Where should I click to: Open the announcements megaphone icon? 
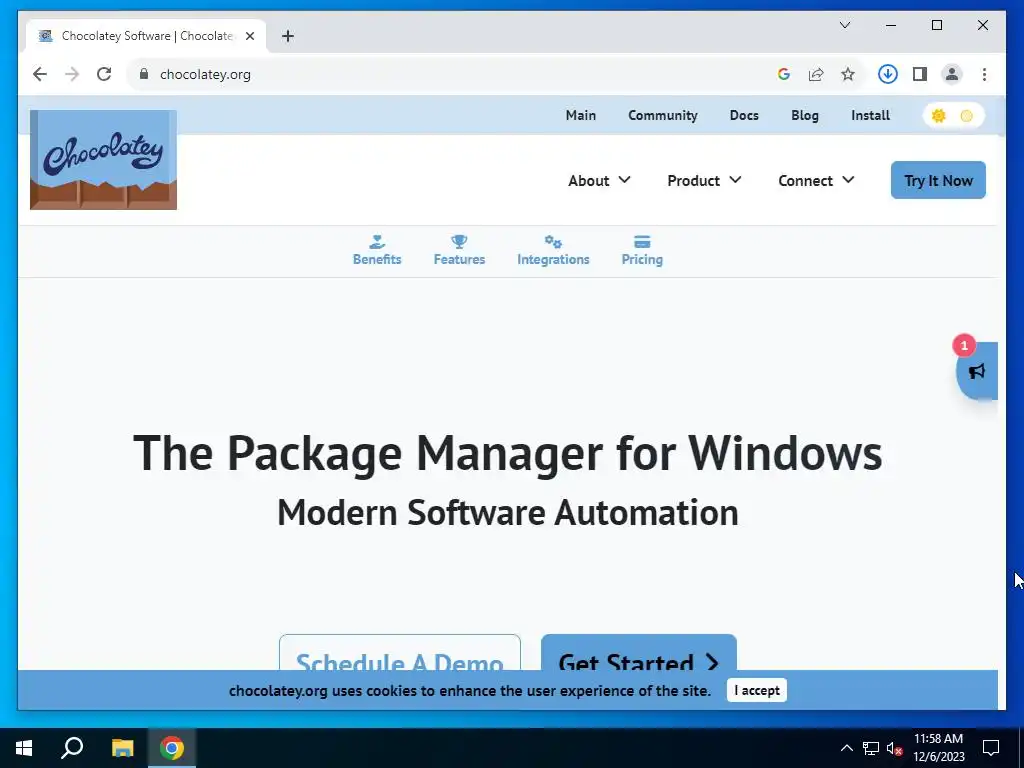977,372
